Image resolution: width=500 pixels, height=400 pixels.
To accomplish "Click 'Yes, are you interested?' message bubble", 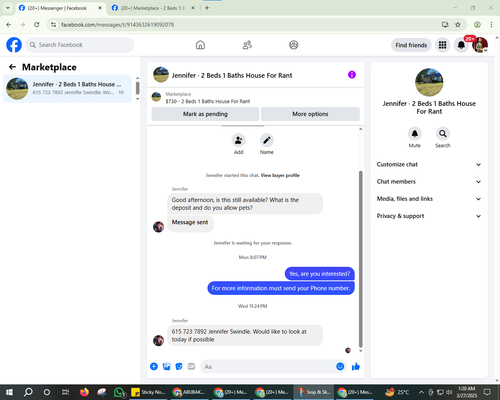I will point(320,274).
